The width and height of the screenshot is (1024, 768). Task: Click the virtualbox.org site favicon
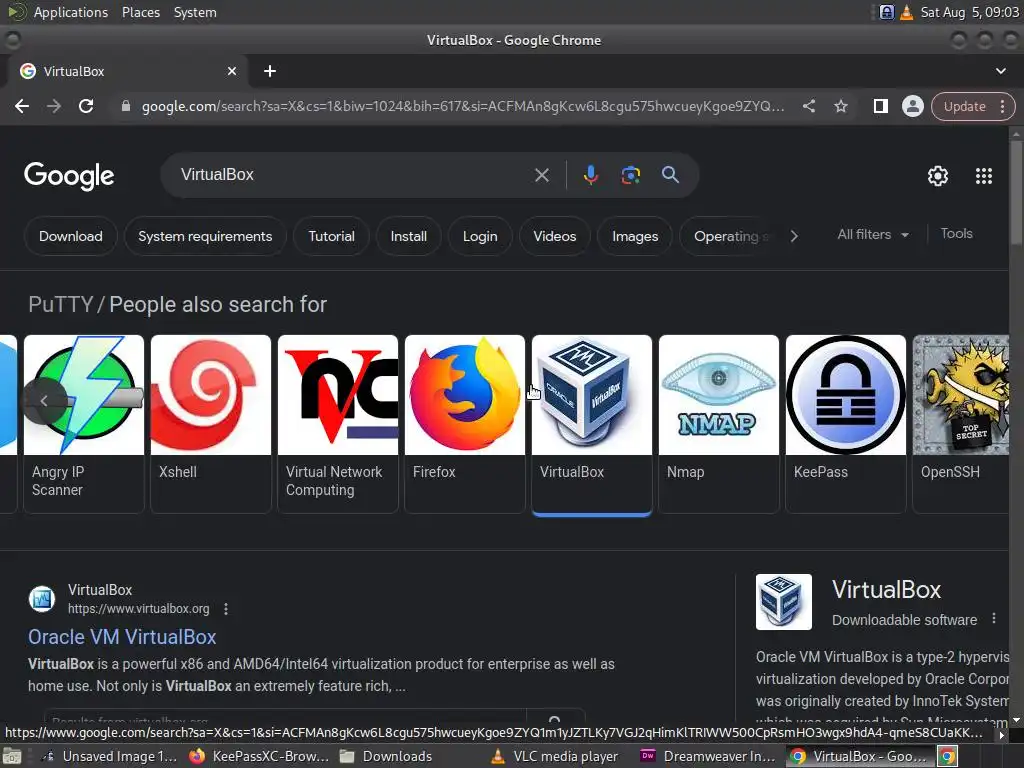pos(42,599)
